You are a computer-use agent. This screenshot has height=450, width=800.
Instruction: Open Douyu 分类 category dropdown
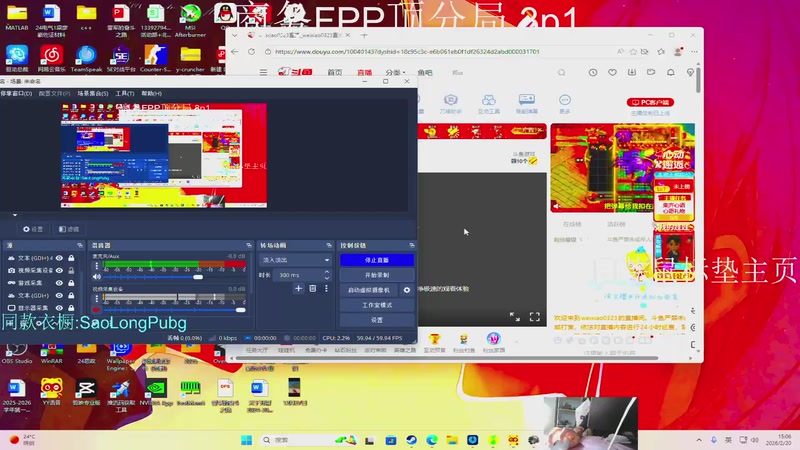pos(395,72)
